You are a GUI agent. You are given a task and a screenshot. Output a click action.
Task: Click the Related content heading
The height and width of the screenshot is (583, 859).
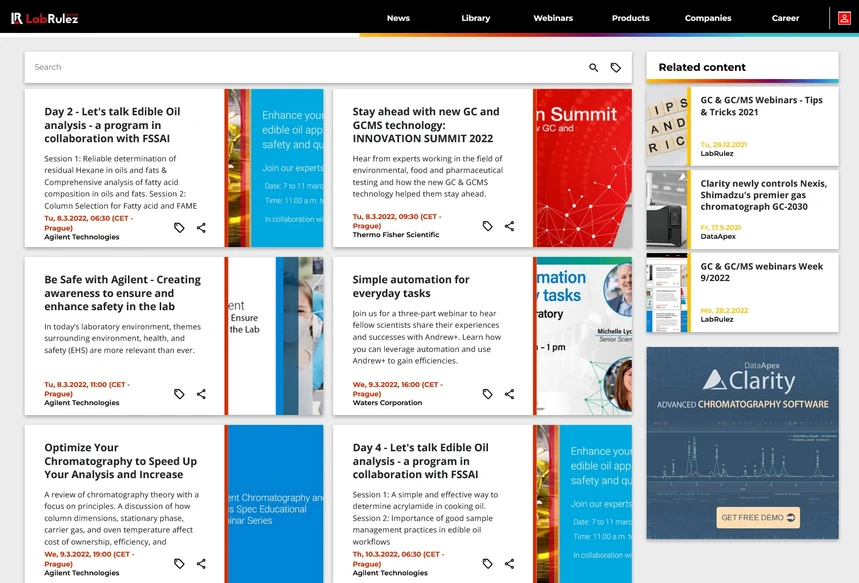(x=702, y=67)
